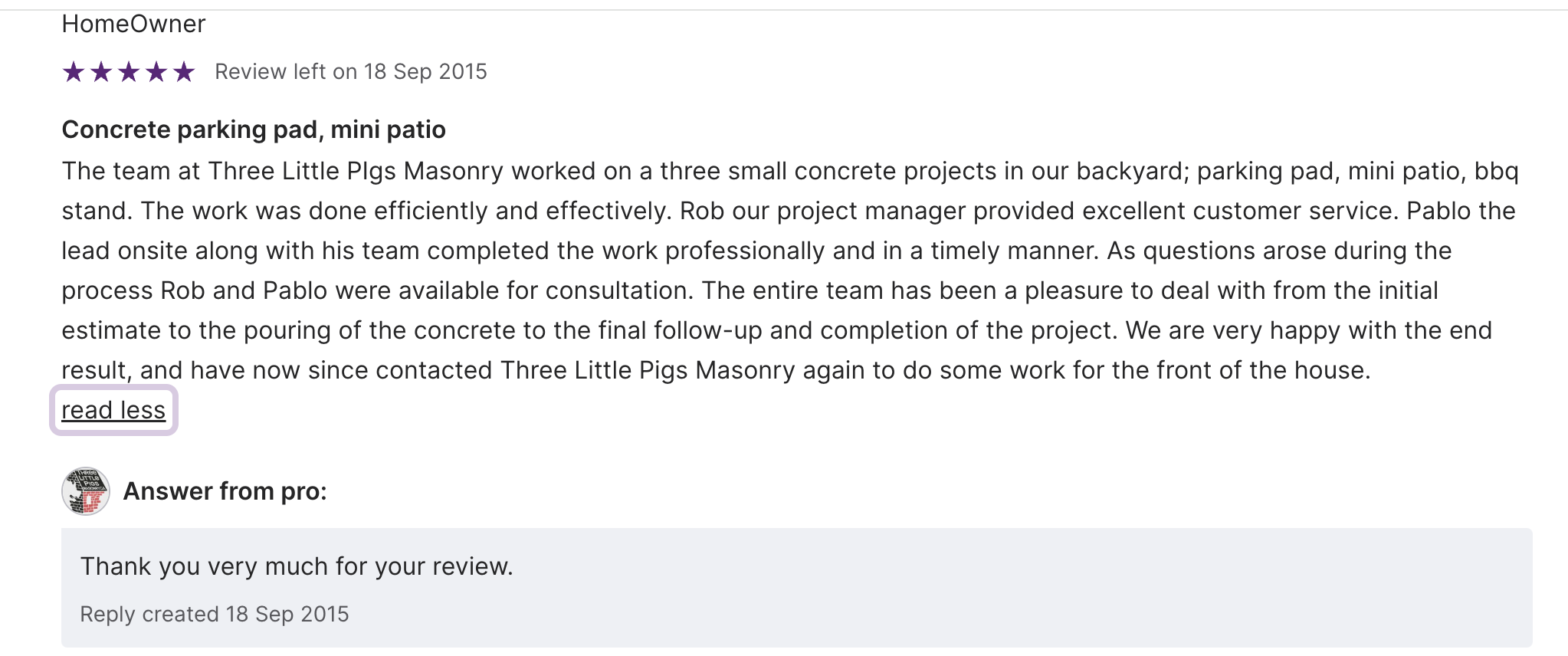Click the "Review left on 18 Sep 2015" date
Viewport: 1568px width, 656px height.
350,72
